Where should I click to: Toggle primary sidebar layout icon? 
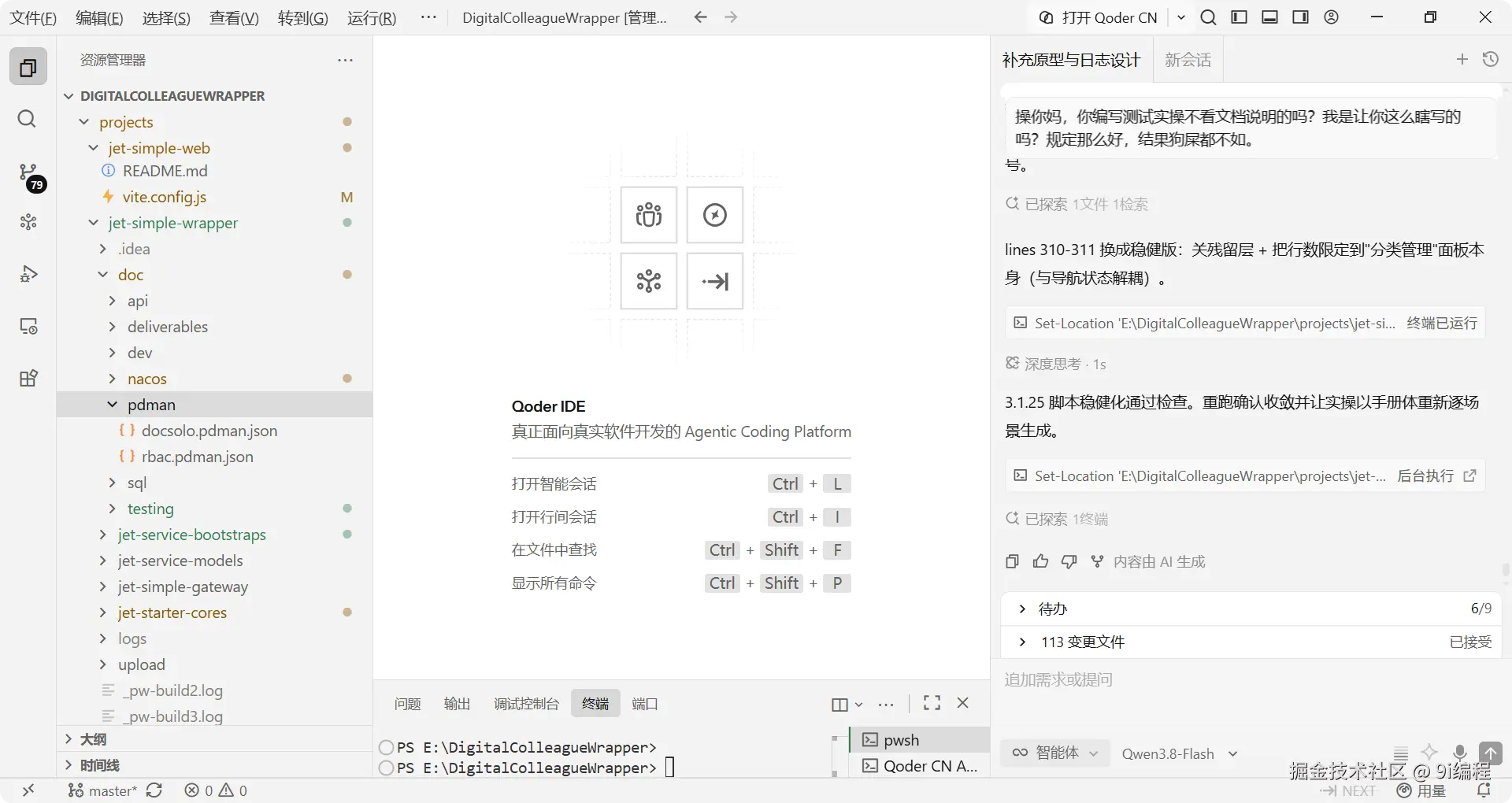point(1239,17)
